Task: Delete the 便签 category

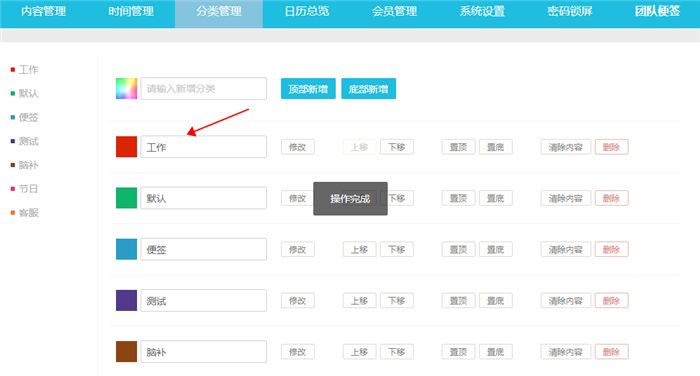Action: coord(612,249)
